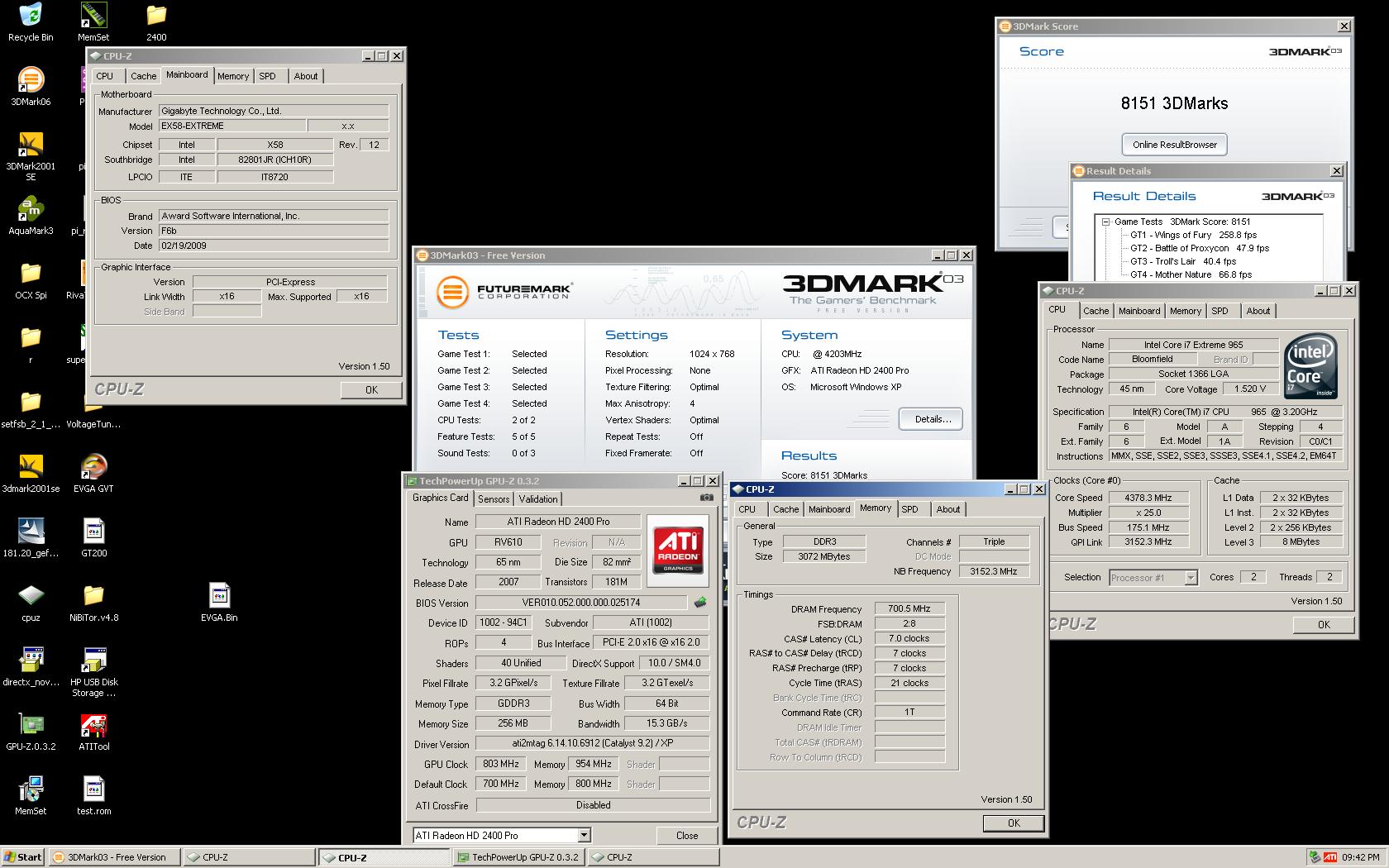Select Cache tab in CPU-Z processor window
Image resolution: width=1389 pixels, height=868 pixels.
click(1095, 311)
